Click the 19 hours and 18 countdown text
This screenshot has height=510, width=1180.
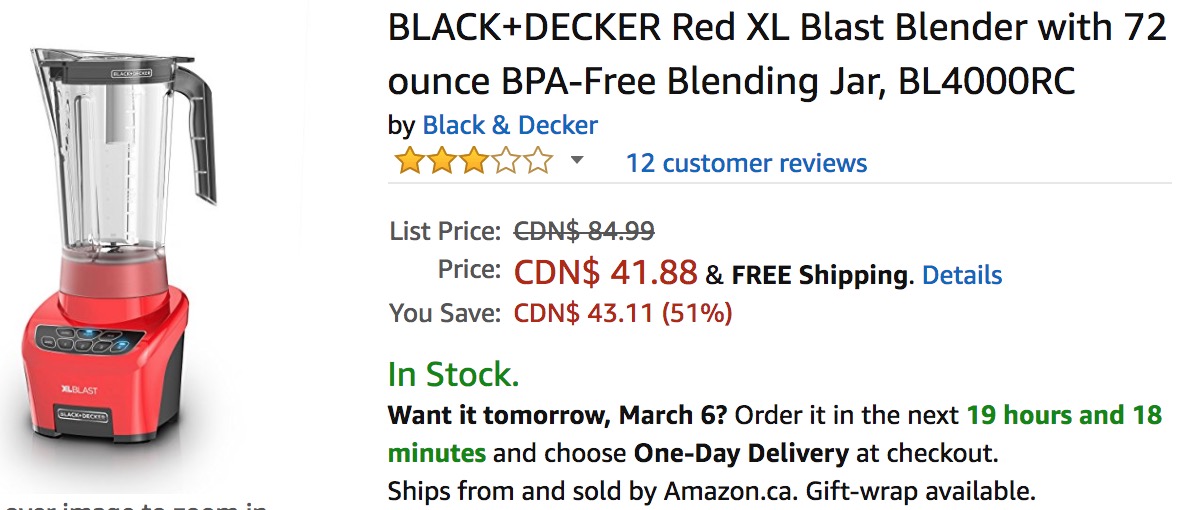pos(1064,414)
